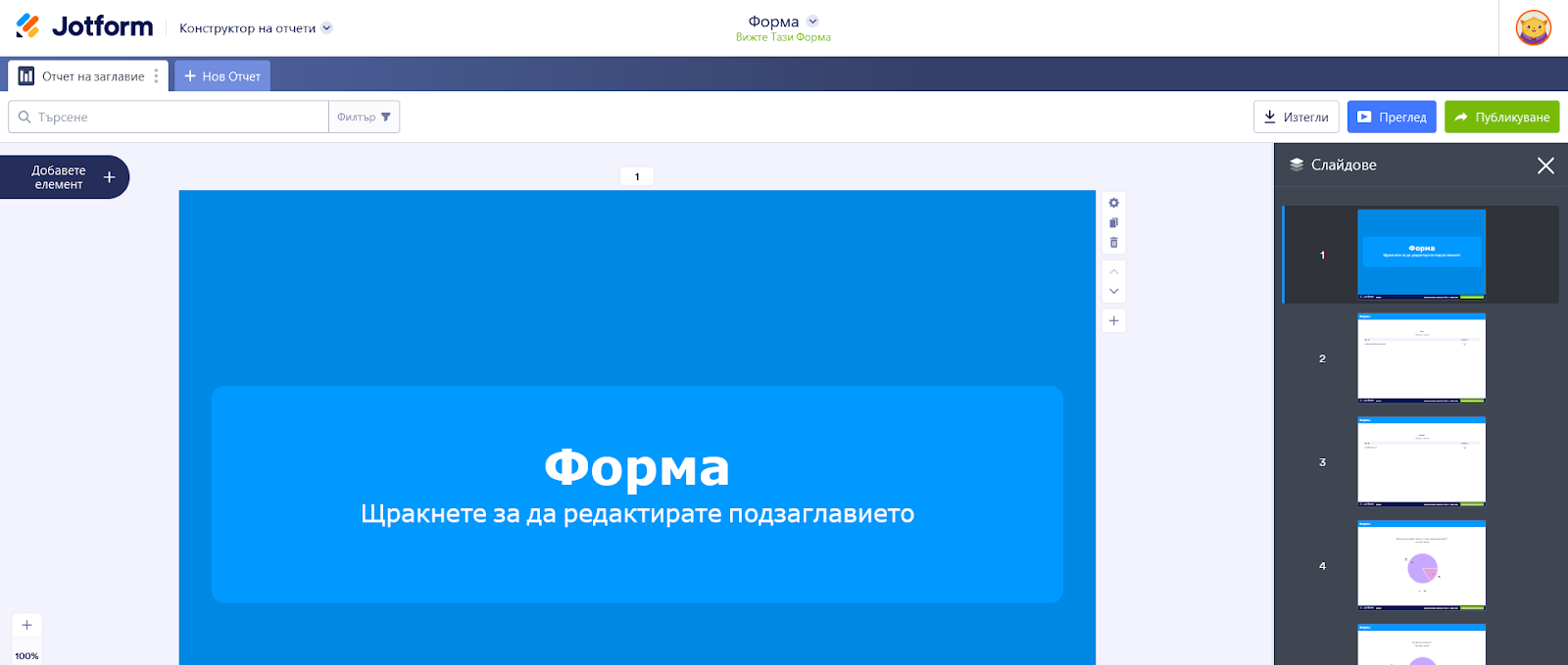Image resolution: width=1568 pixels, height=665 pixels.
Task: Expand the Форма title dropdown arrow
Action: [812, 21]
